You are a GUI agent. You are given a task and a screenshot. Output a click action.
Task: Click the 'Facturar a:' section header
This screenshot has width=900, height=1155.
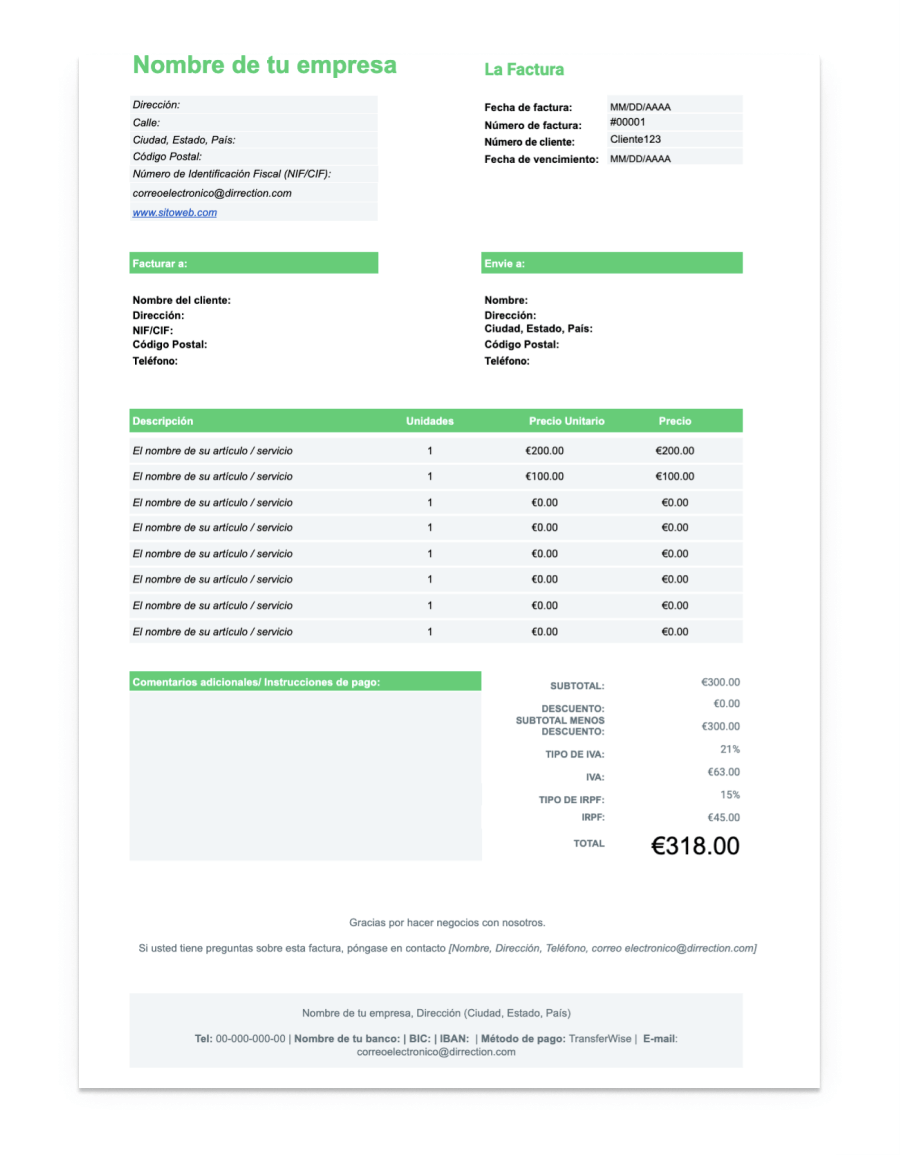tap(254, 264)
